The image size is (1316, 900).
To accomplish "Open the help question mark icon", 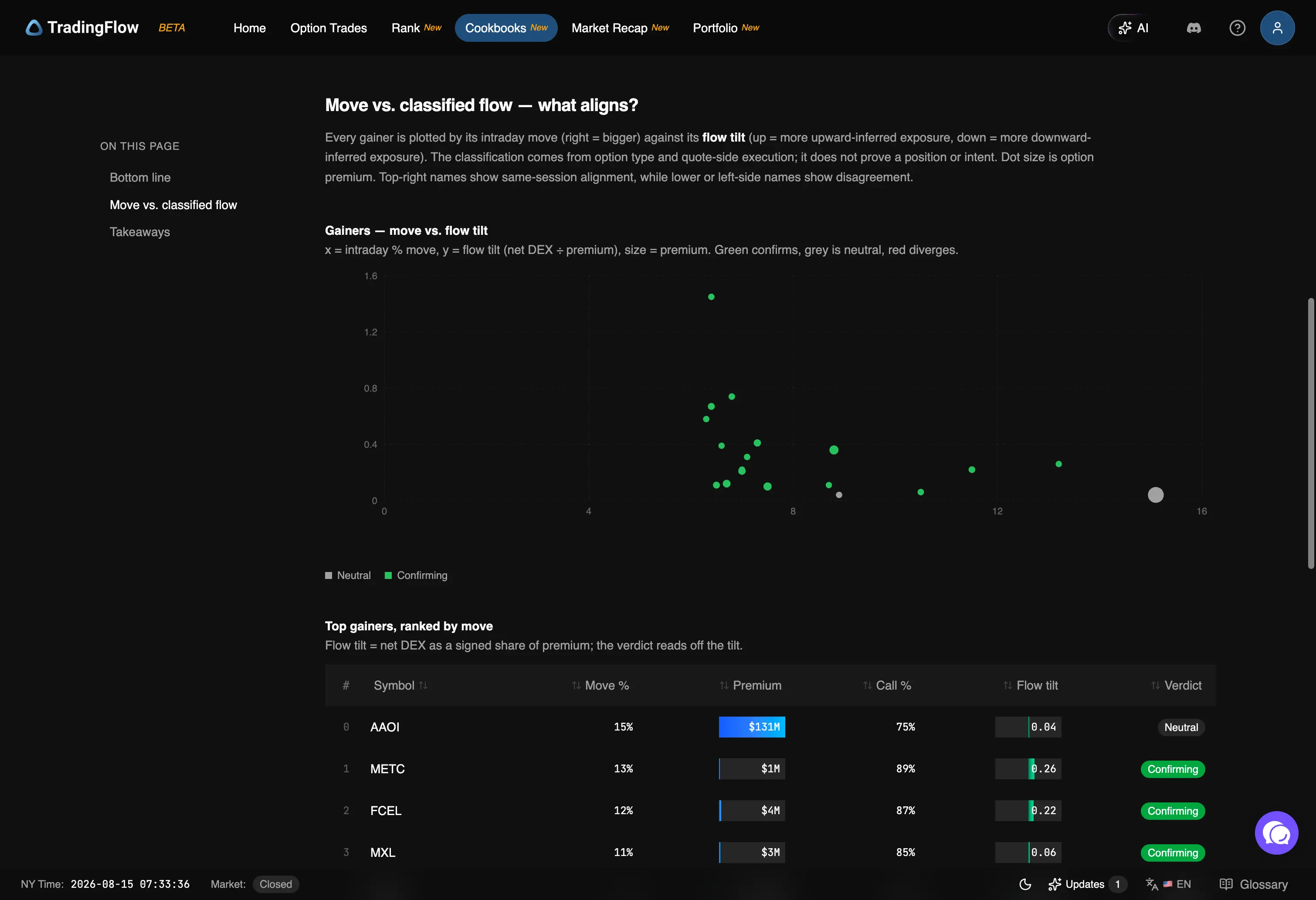I will tap(1237, 28).
